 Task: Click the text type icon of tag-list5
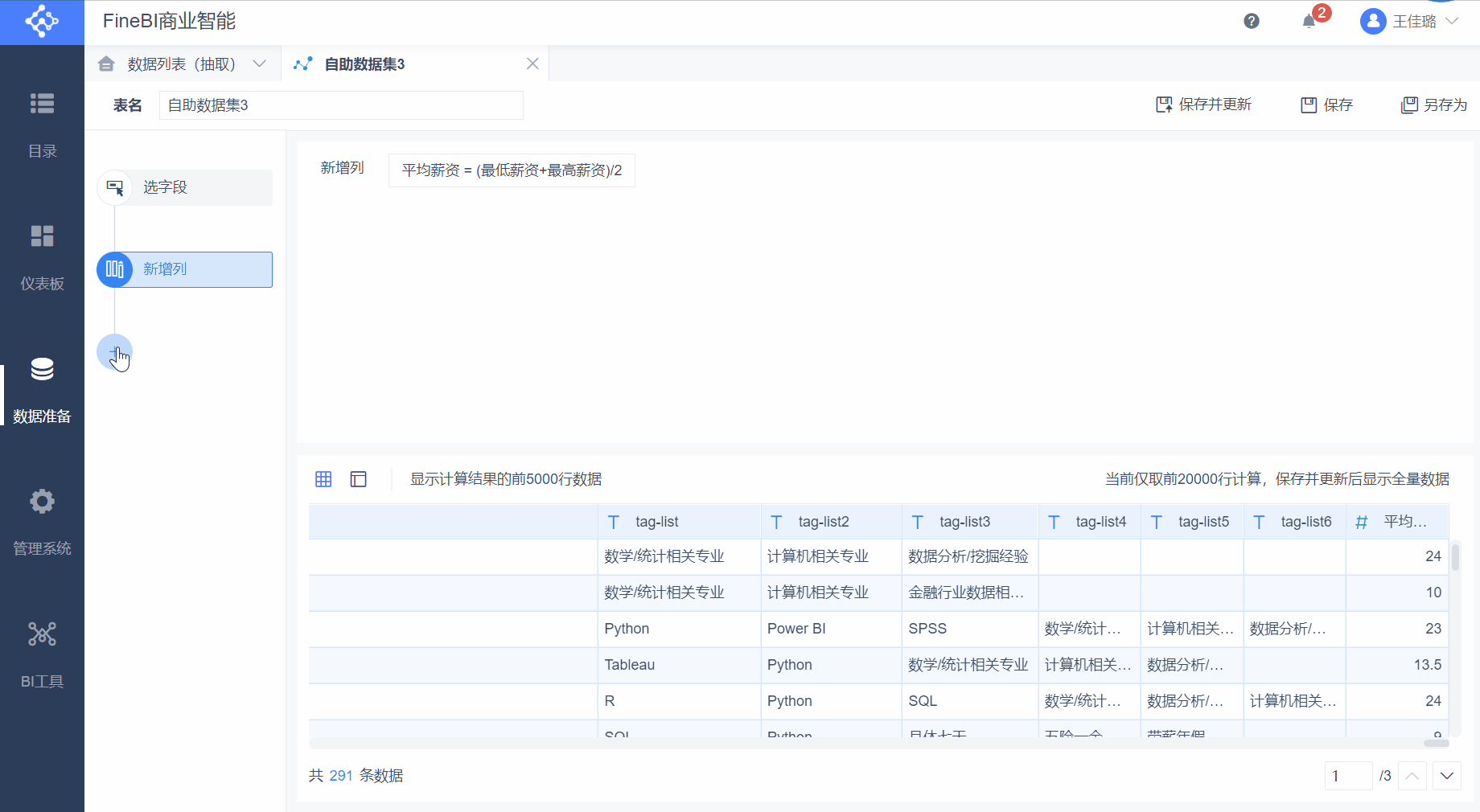coord(1157,523)
